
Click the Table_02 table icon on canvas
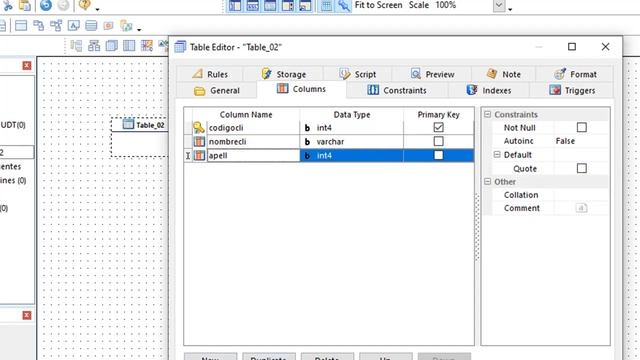(x=128, y=124)
